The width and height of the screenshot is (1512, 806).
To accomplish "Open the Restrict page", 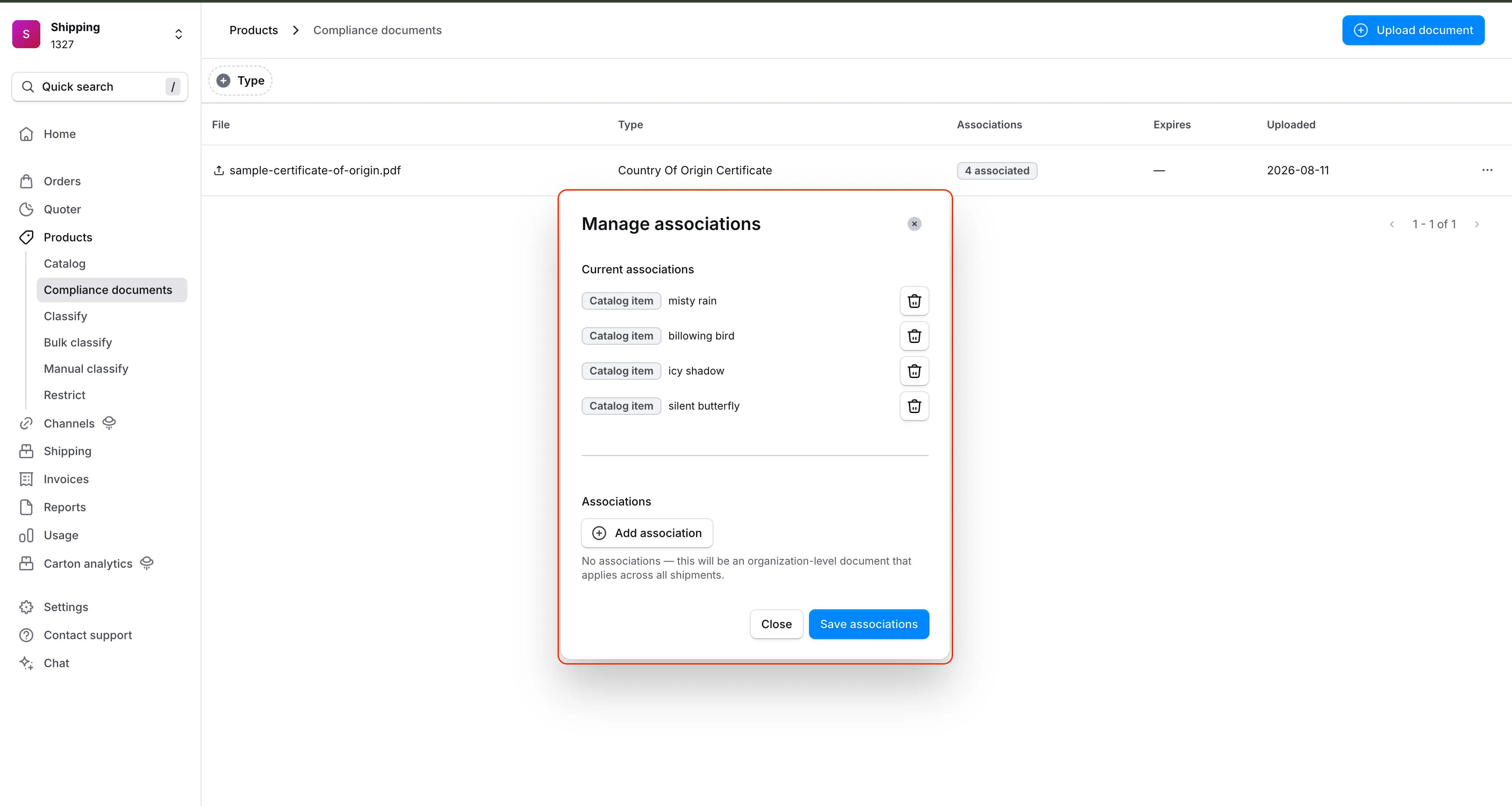I will coord(64,395).
